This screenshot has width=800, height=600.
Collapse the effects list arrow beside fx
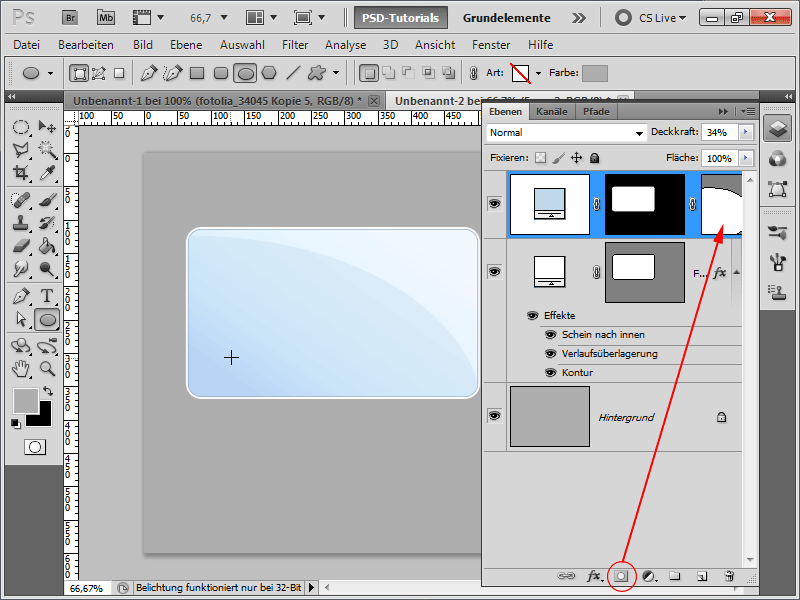(x=736, y=272)
